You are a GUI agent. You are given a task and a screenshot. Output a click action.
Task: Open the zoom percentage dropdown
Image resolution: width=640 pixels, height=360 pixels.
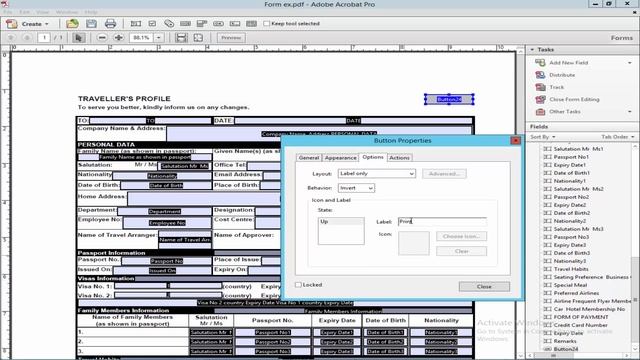coord(159,38)
